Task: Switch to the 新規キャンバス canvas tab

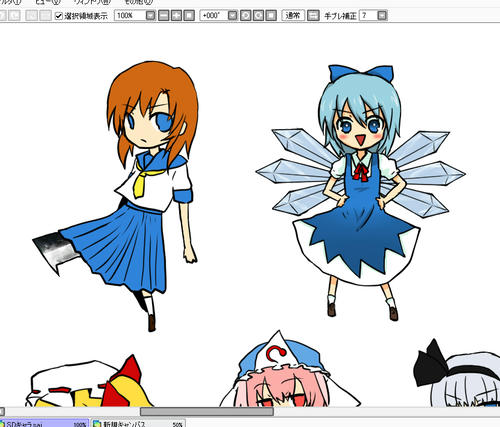Action: [138, 423]
